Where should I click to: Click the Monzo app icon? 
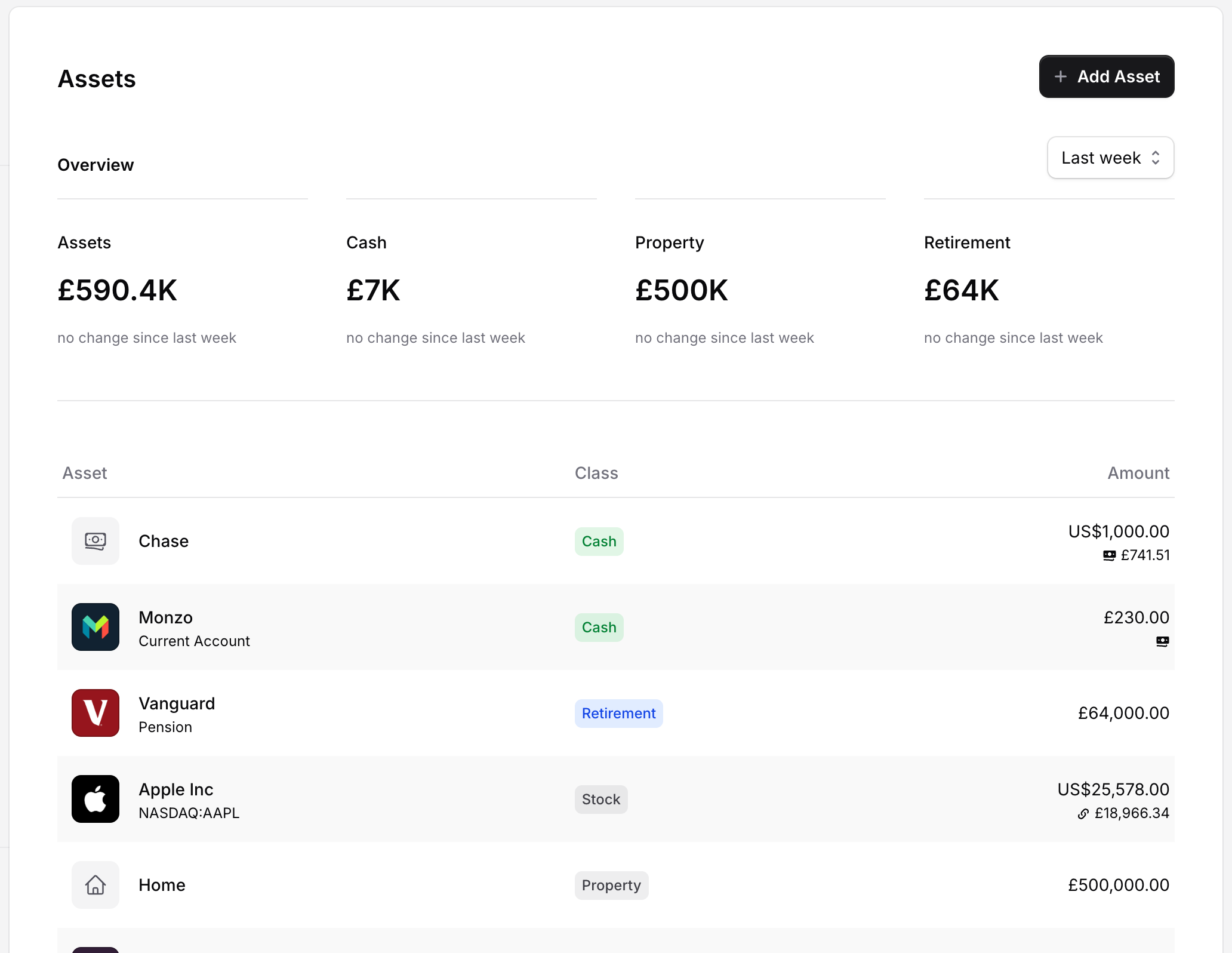click(x=95, y=627)
